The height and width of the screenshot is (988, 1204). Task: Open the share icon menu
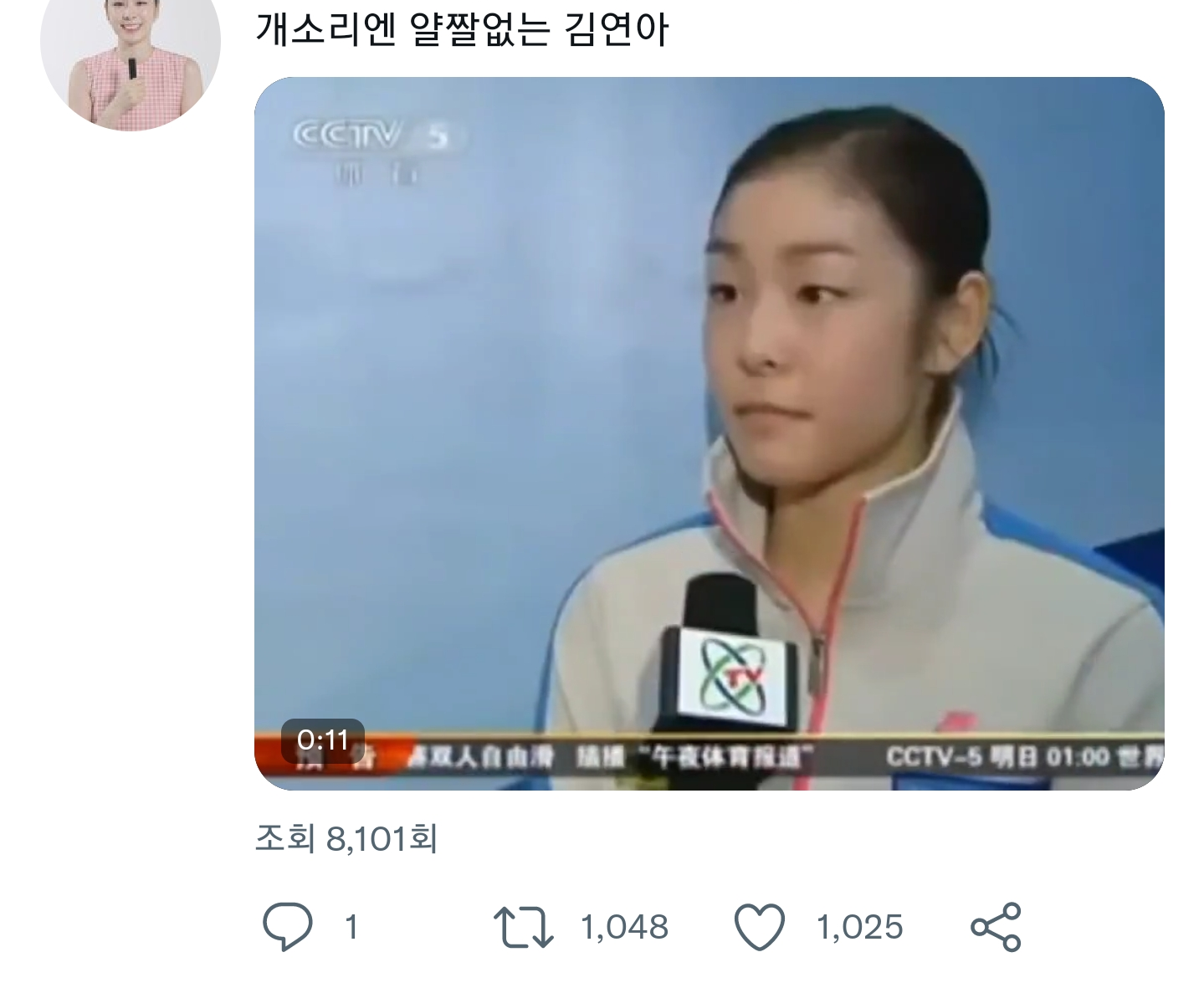(x=996, y=927)
